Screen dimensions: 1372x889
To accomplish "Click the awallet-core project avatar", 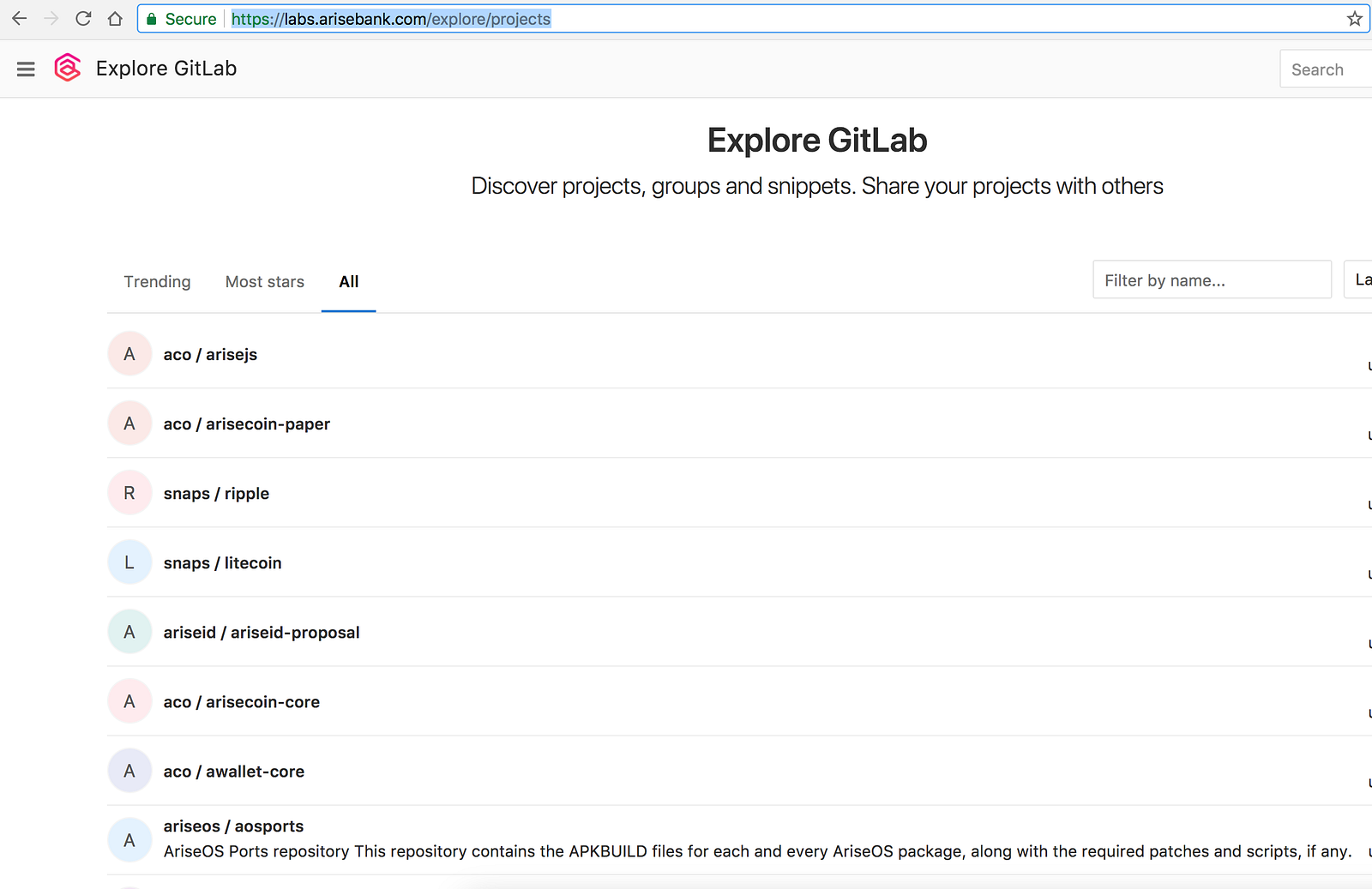I will (x=129, y=771).
